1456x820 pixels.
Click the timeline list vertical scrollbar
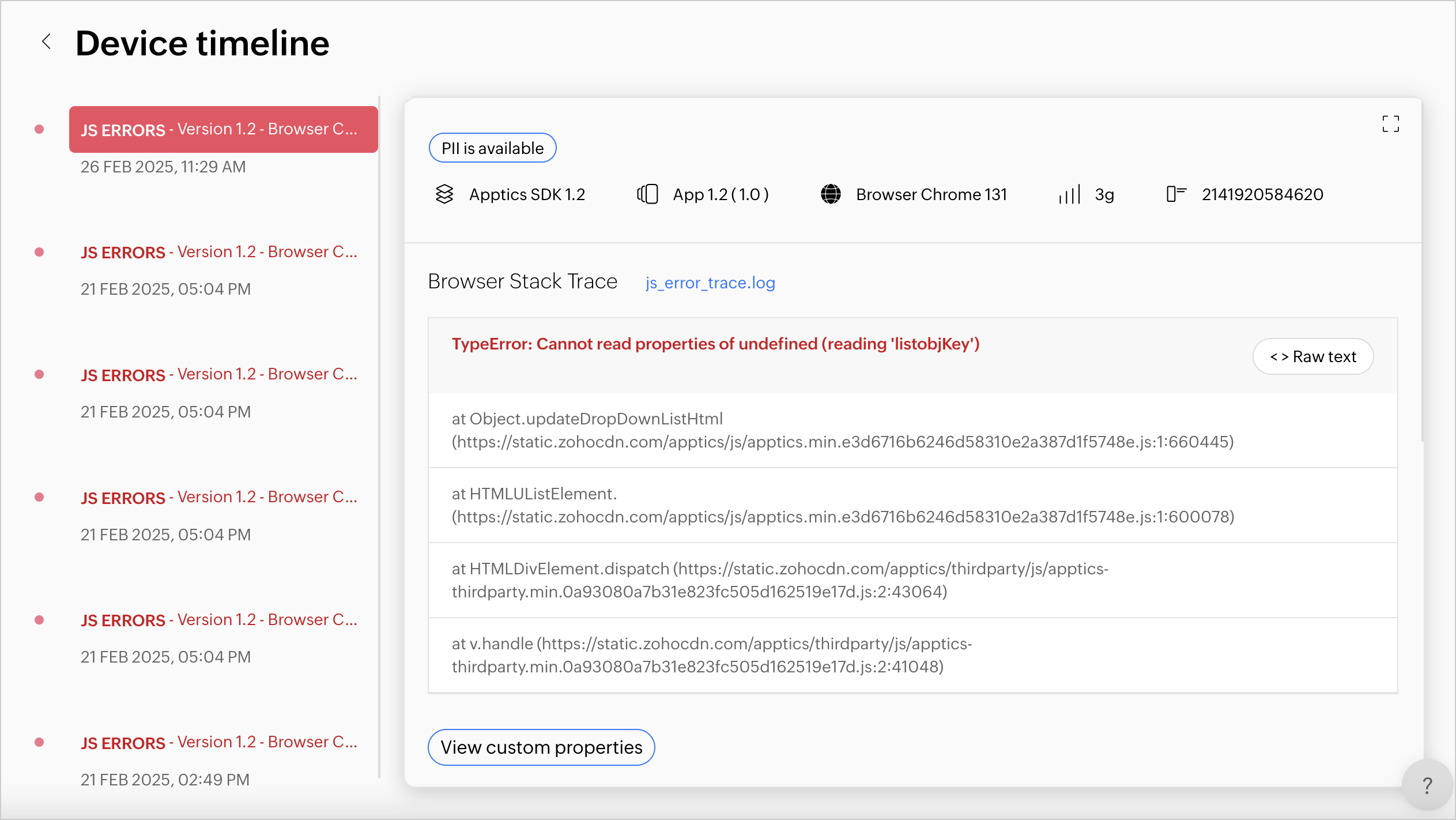[379, 437]
